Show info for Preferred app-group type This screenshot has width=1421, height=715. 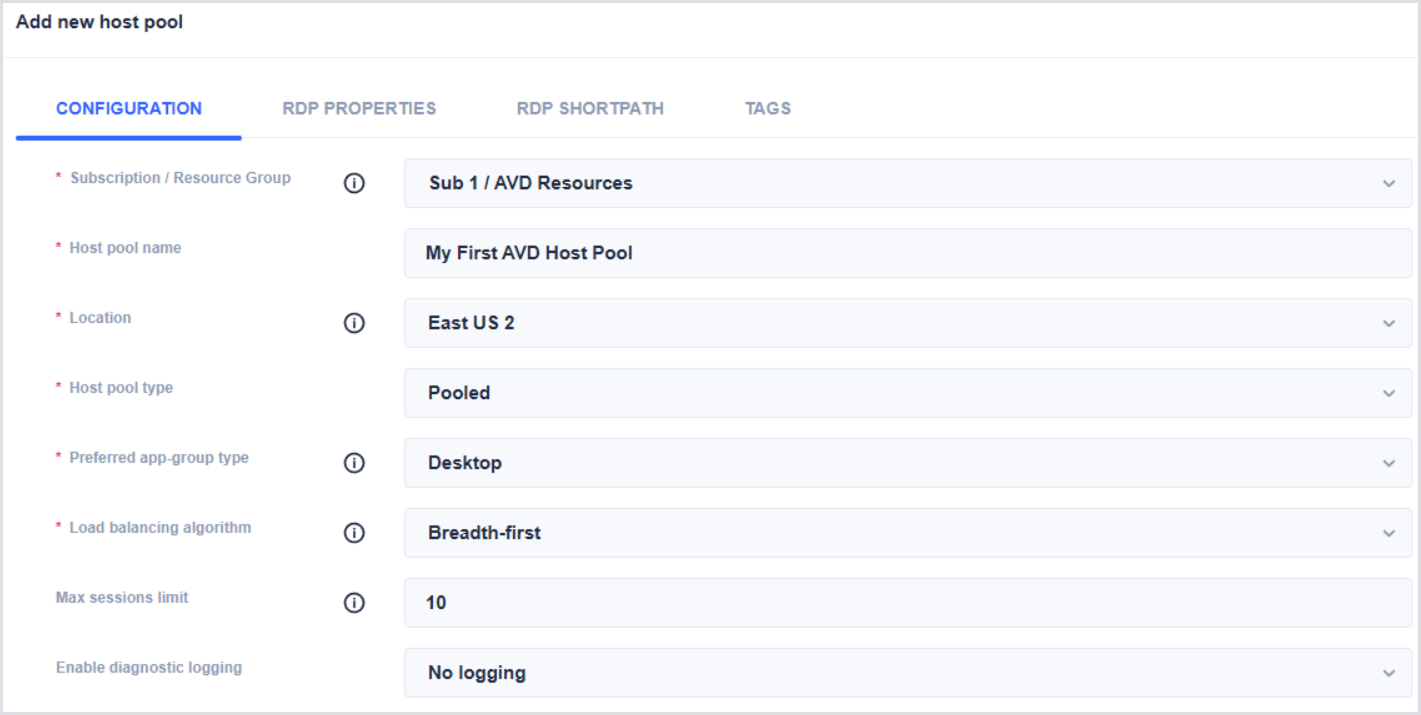(x=353, y=464)
